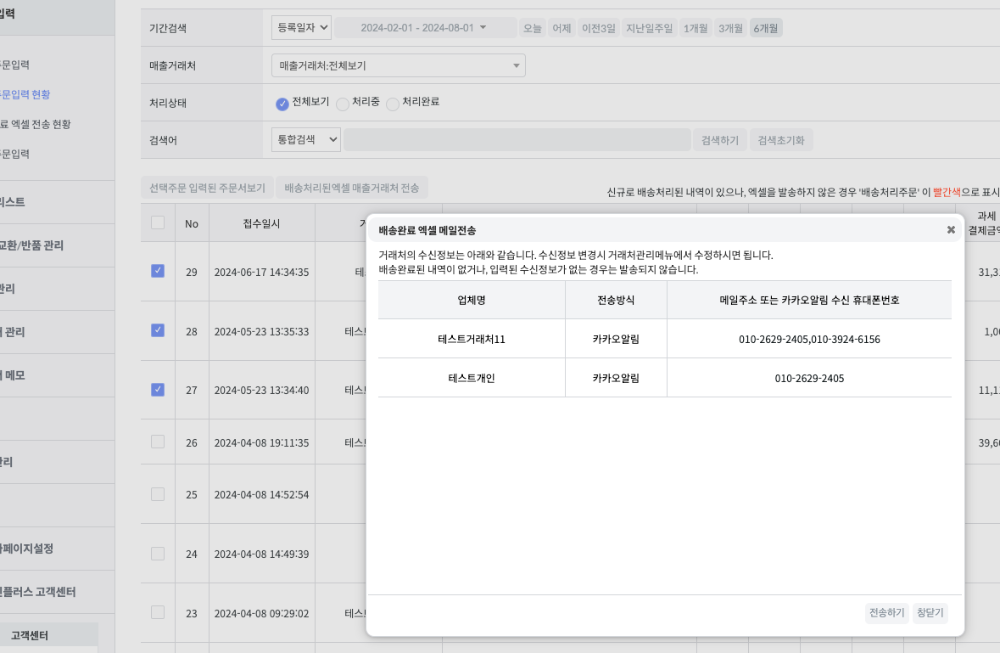This screenshot has width=1000, height=653.
Task: Open 주문입력 현황 in the sidebar
Action: coord(25,94)
